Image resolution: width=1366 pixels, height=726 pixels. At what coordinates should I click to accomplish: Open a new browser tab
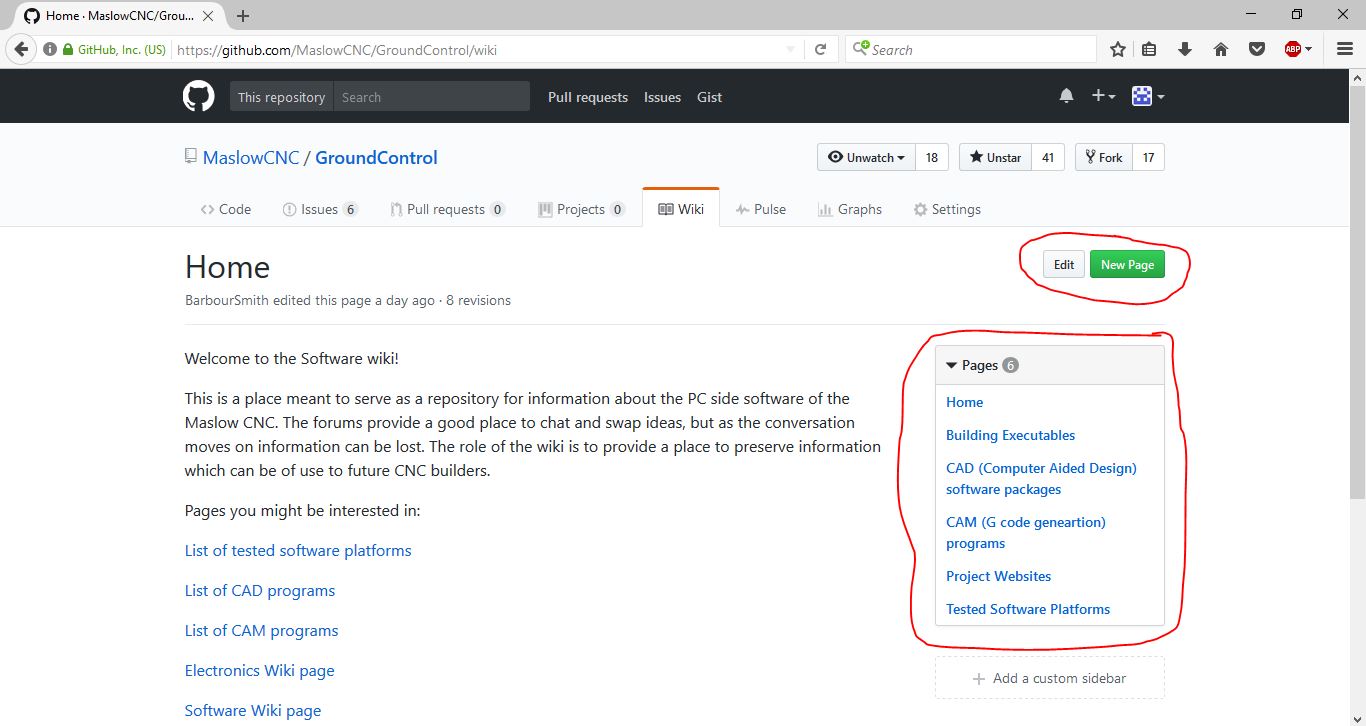pos(243,16)
